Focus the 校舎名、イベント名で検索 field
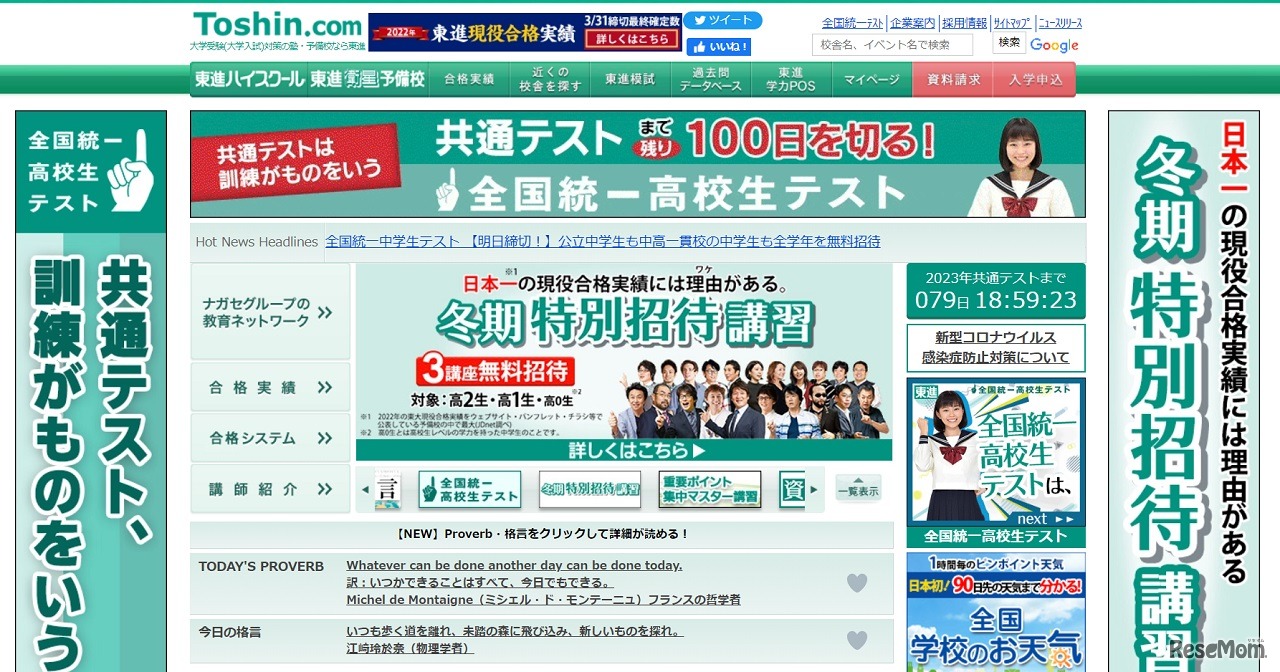Screen dimensions: 1280x672 pos(893,44)
